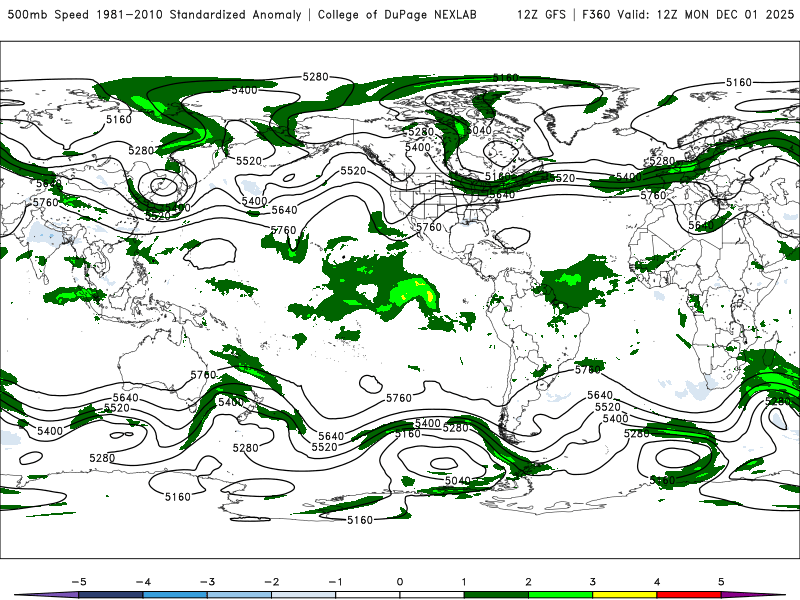The height and width of the screenshot is (600, 800).
Task: Click the '0' colorbar tick label
Action: (400, 582)
